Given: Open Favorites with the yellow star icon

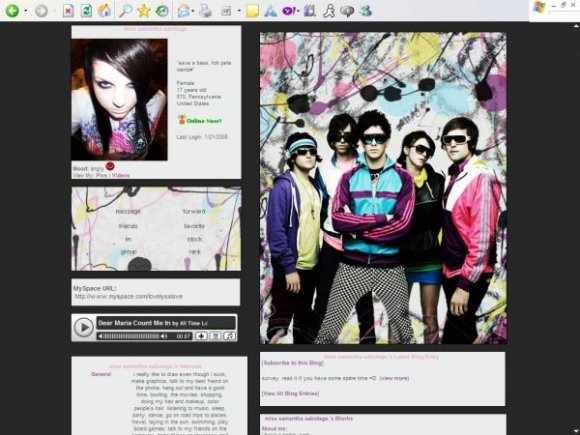Looking at the screenshot, I should [x=144, y=10].
